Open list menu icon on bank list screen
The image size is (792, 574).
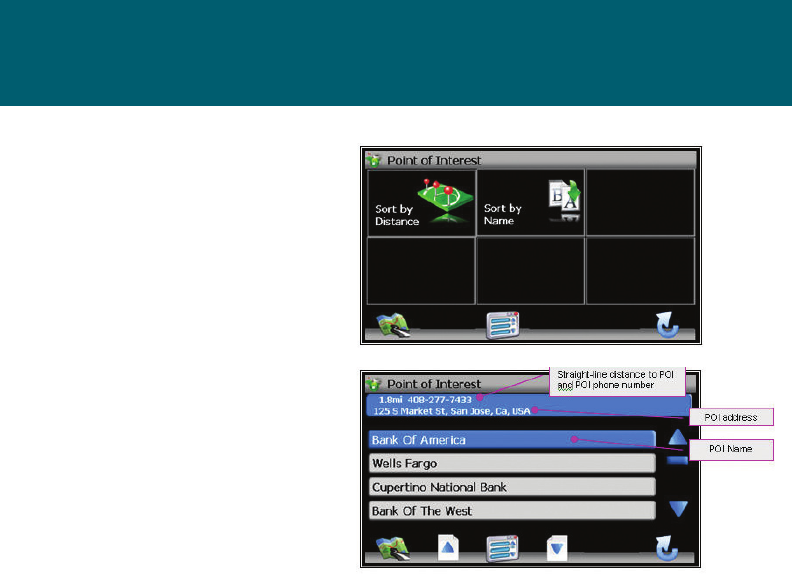coord(503,548)
